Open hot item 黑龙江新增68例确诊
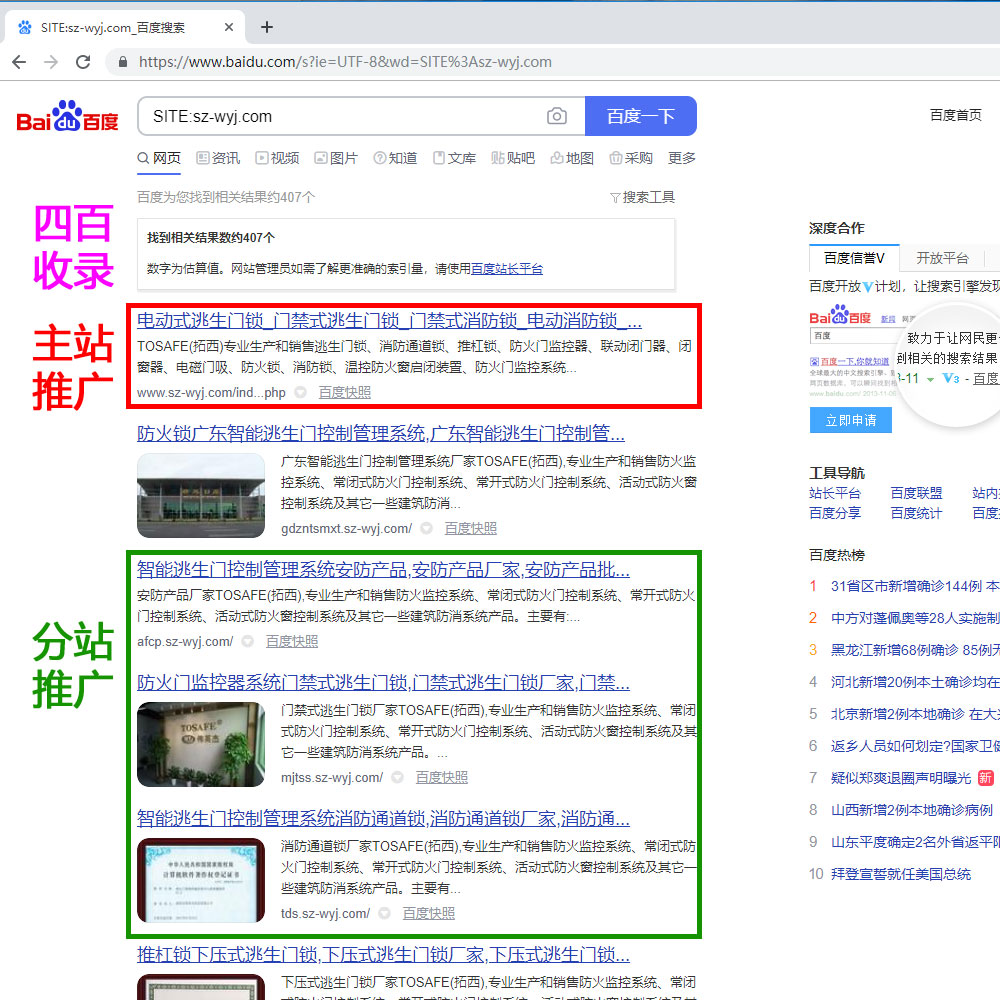The height and width of the screenshot is (1000, 1000). point(915,650)
